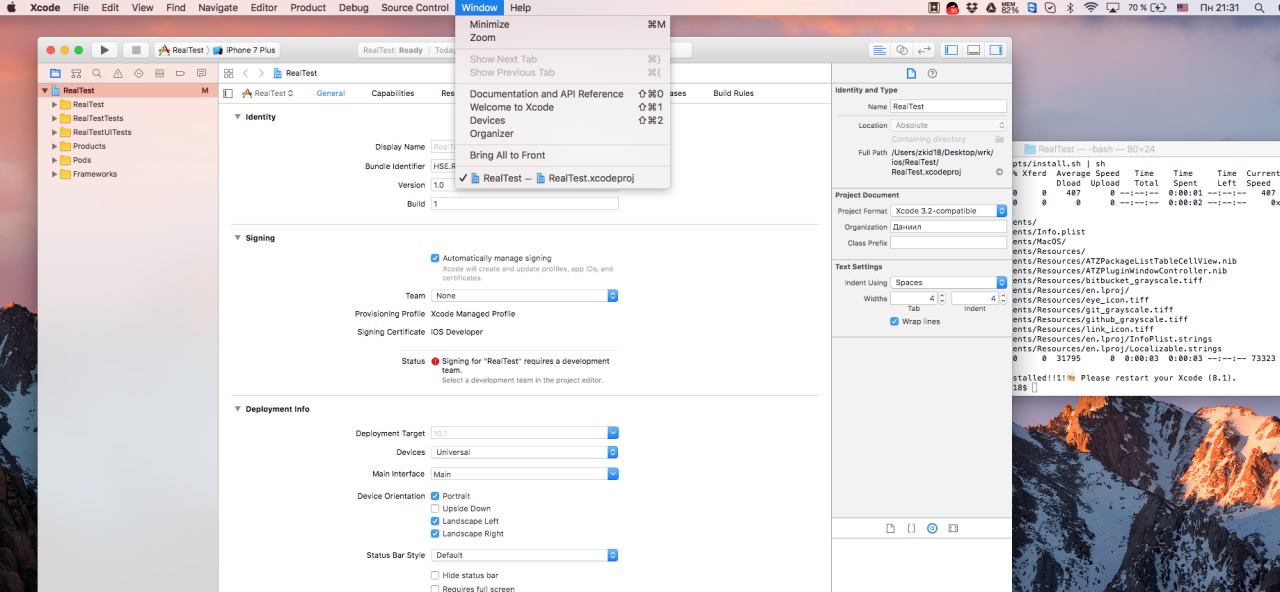Image resolution: width=1280 pixels, height=592 pixels.
Task: Toggle Wrap lines checkbox
Action: [x=894, y=322]
